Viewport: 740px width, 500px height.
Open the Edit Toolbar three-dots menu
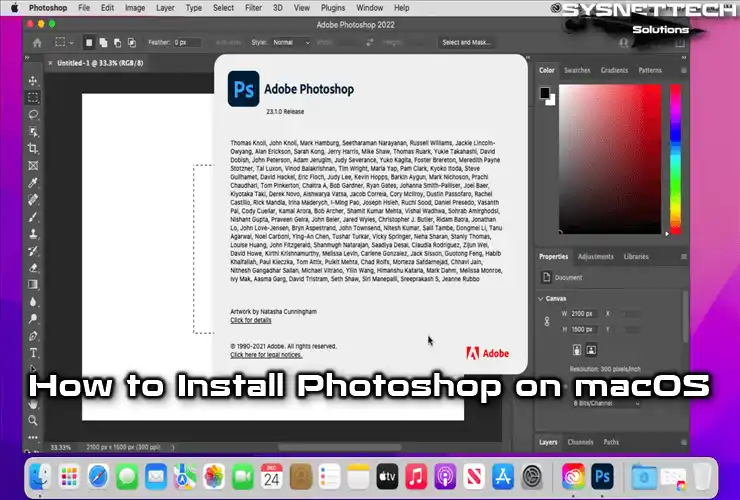pyautogui.click(x=33, y=437)
